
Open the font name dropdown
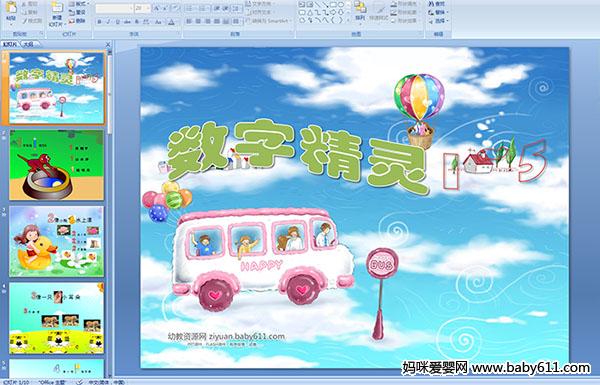pyautogui.click(x=114, y=8)
